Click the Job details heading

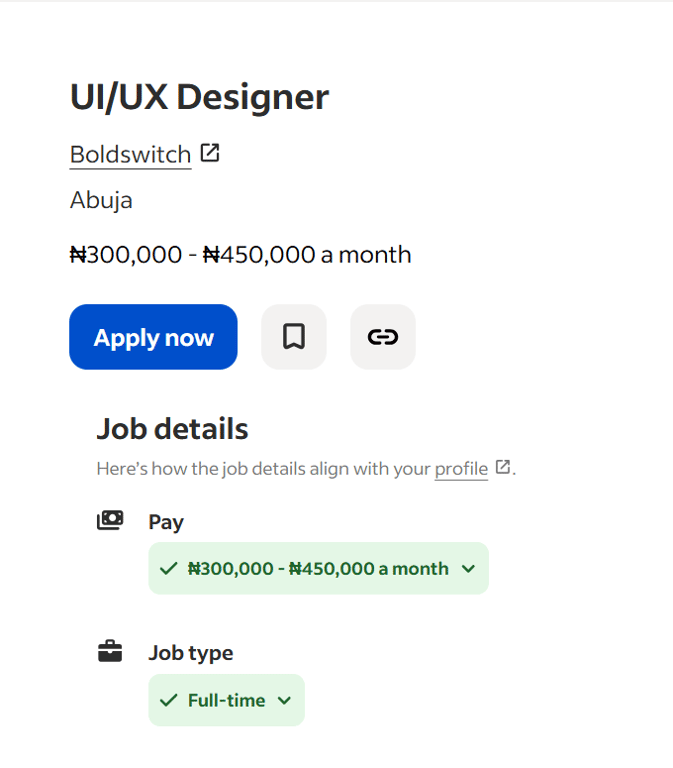point(172,429)
